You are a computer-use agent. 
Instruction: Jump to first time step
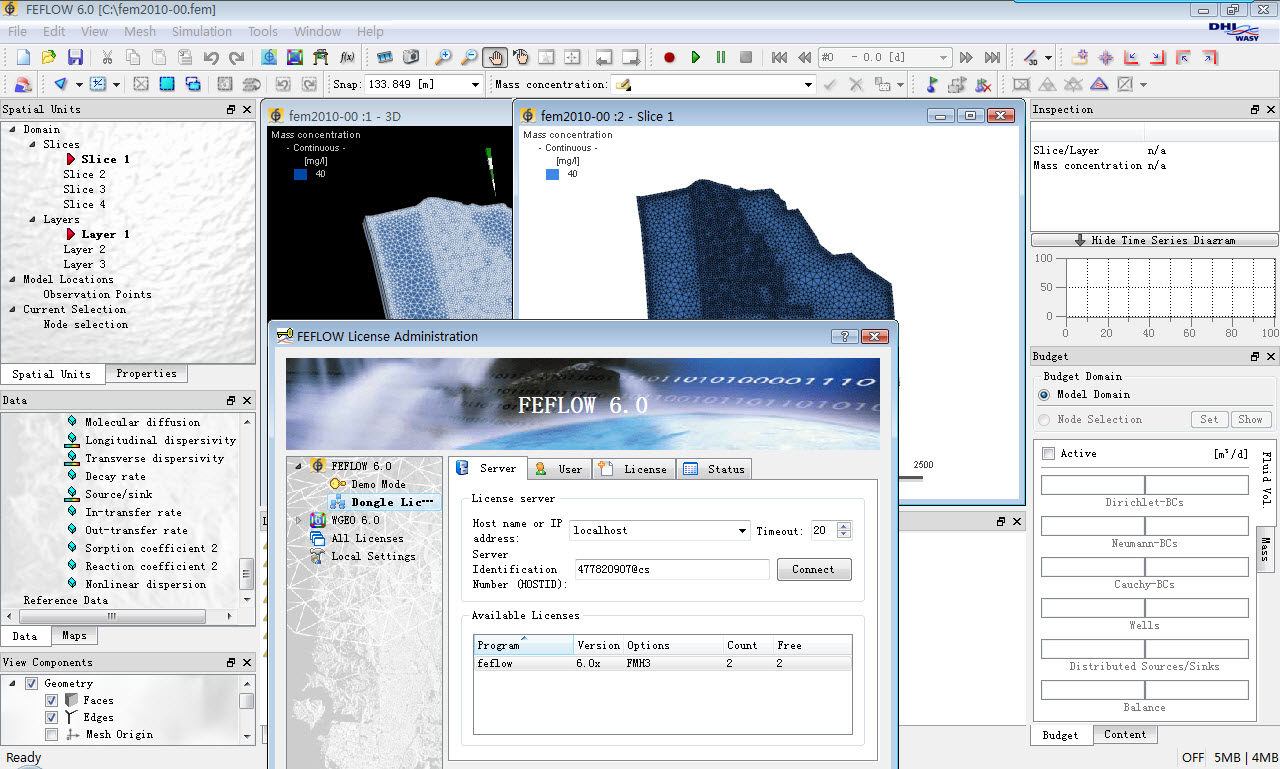click(x=779, y=58)
